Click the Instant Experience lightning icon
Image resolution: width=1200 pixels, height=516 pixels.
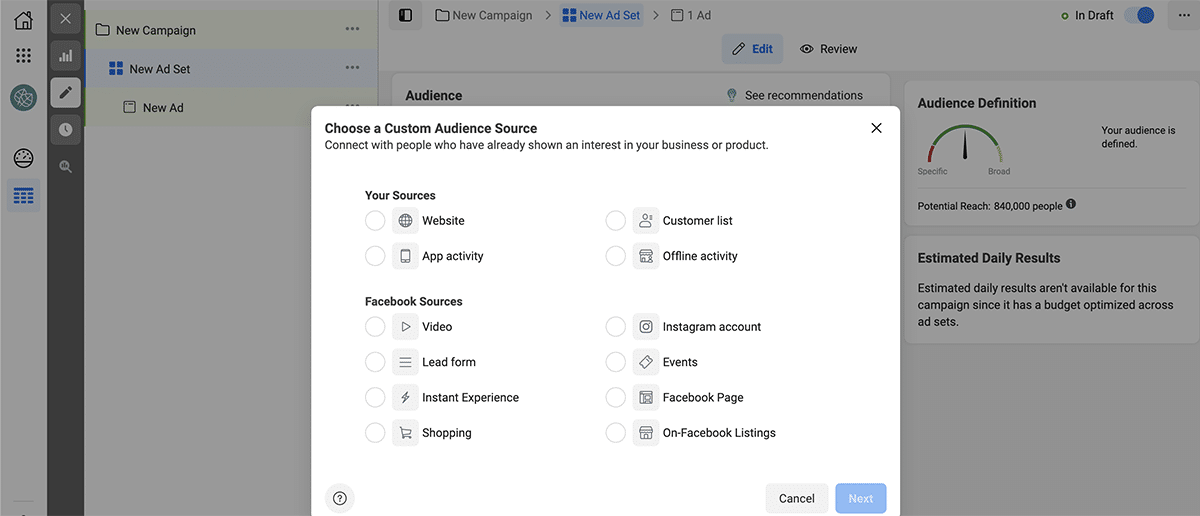tap(405, 397)
